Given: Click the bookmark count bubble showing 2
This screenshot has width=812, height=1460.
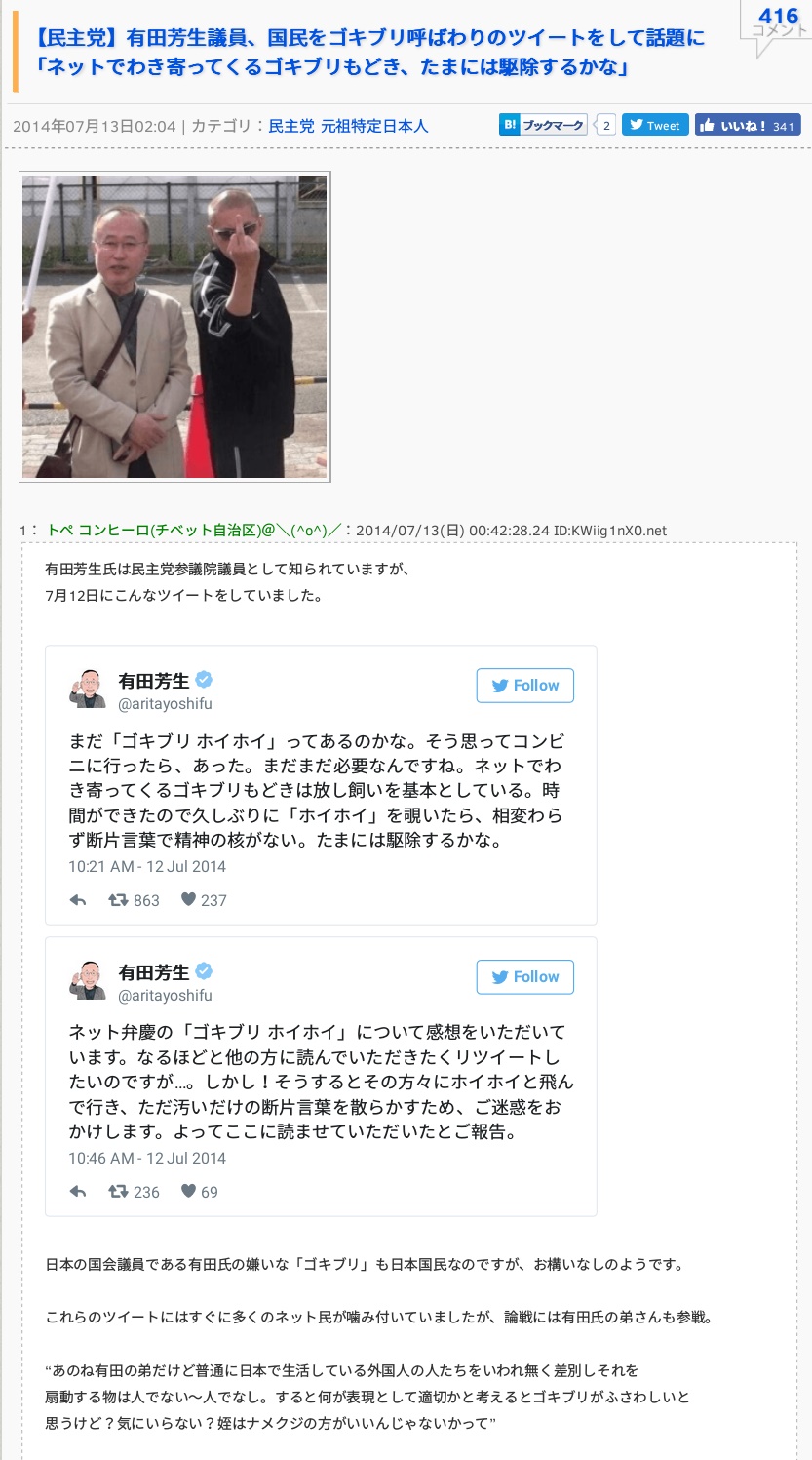Looking at the screenshot, I should pyautogui.click(x=606, y=125).
